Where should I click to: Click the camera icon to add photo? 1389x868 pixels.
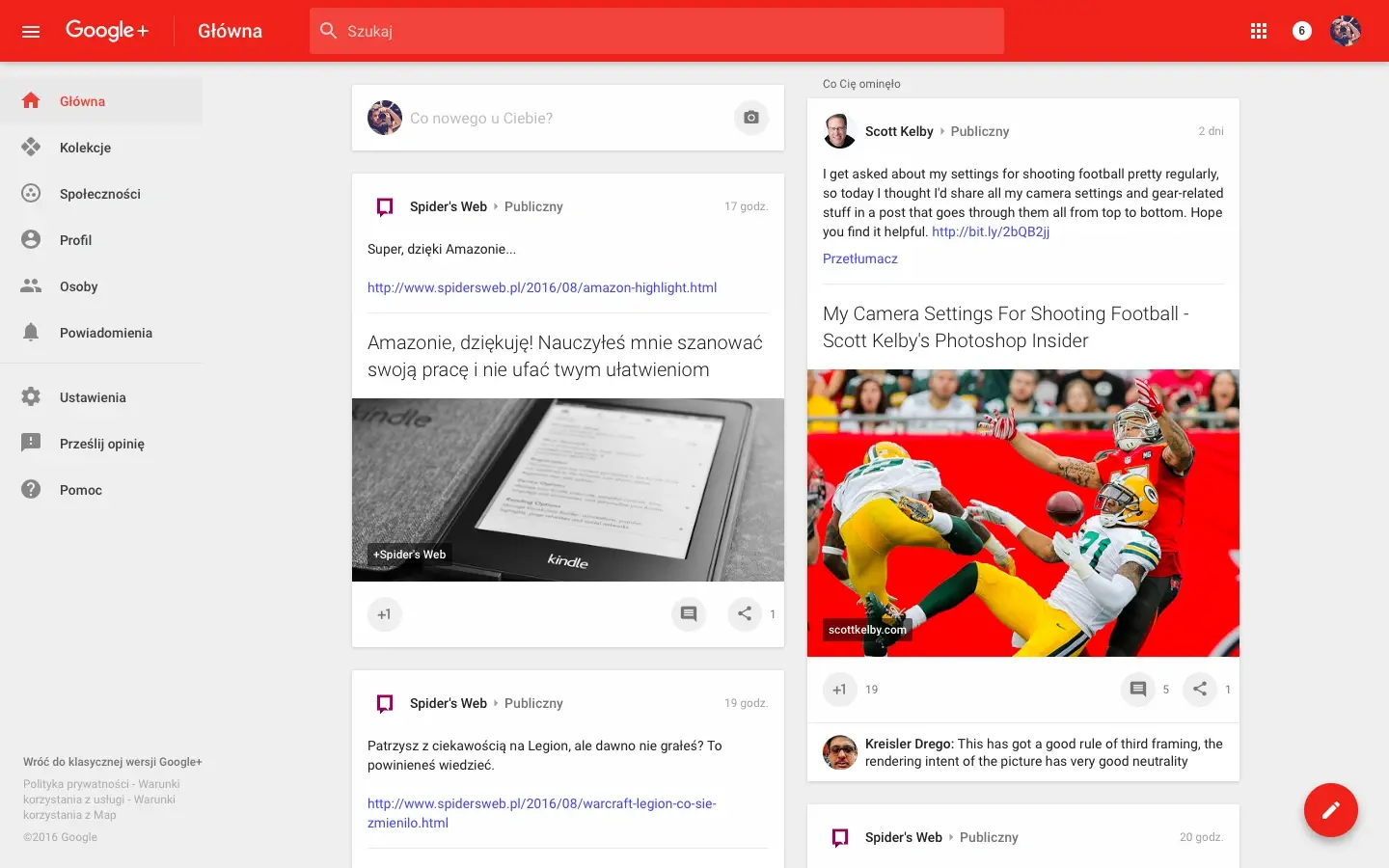750,118
